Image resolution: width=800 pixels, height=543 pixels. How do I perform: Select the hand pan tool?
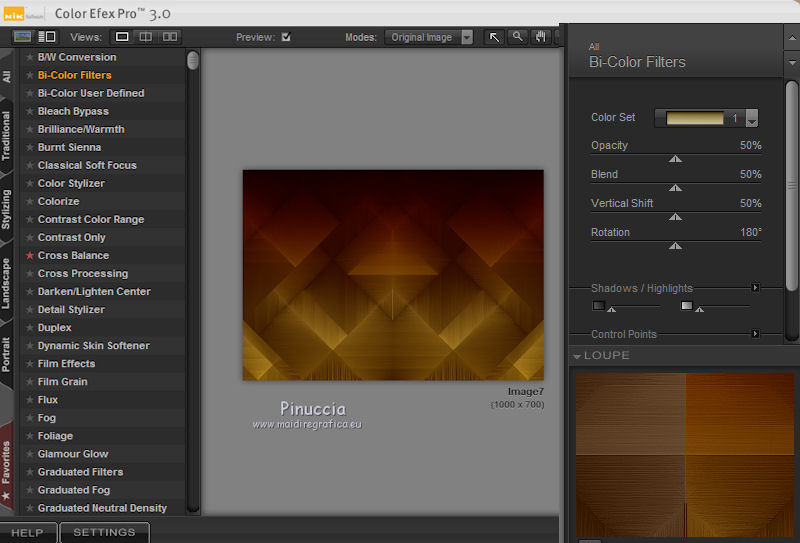541,37
